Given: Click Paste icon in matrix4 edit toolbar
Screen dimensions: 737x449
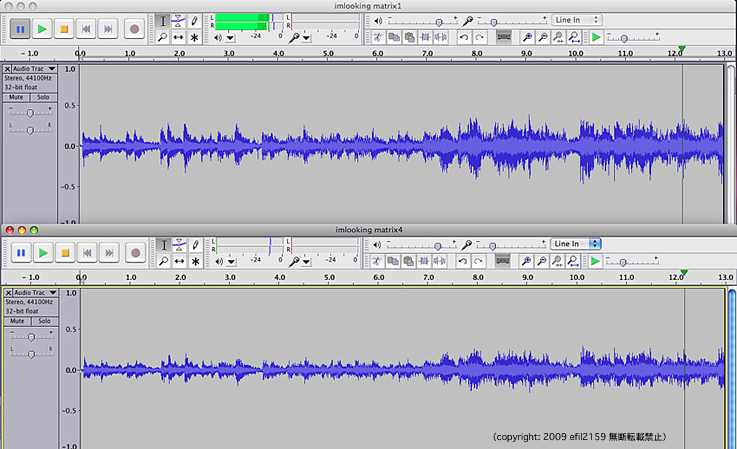Looking at the screenshot, I should coord(408,261).
